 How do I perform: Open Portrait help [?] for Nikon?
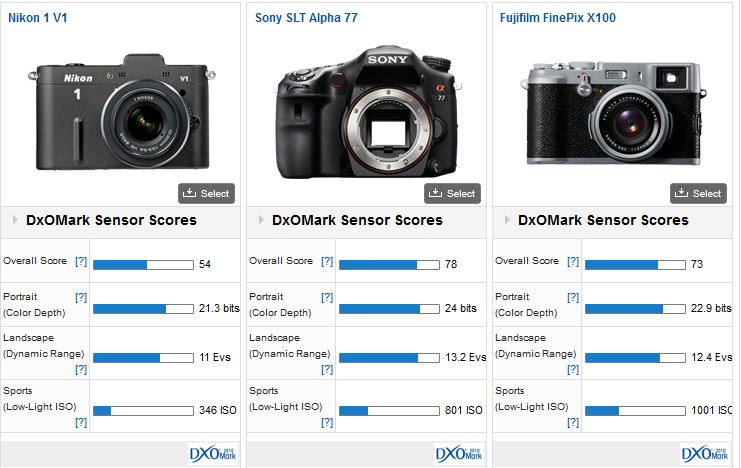[81, 297]
